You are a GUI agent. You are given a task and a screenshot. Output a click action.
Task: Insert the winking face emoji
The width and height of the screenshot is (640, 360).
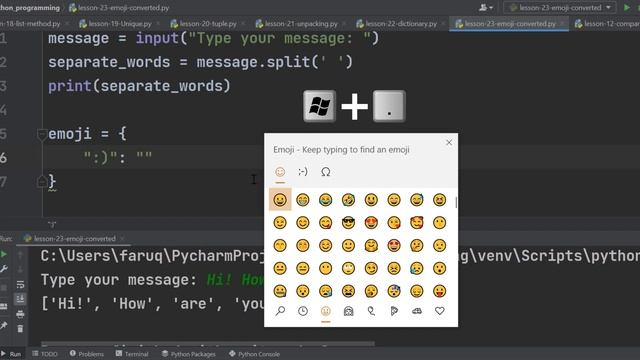[x=280, y=222]
